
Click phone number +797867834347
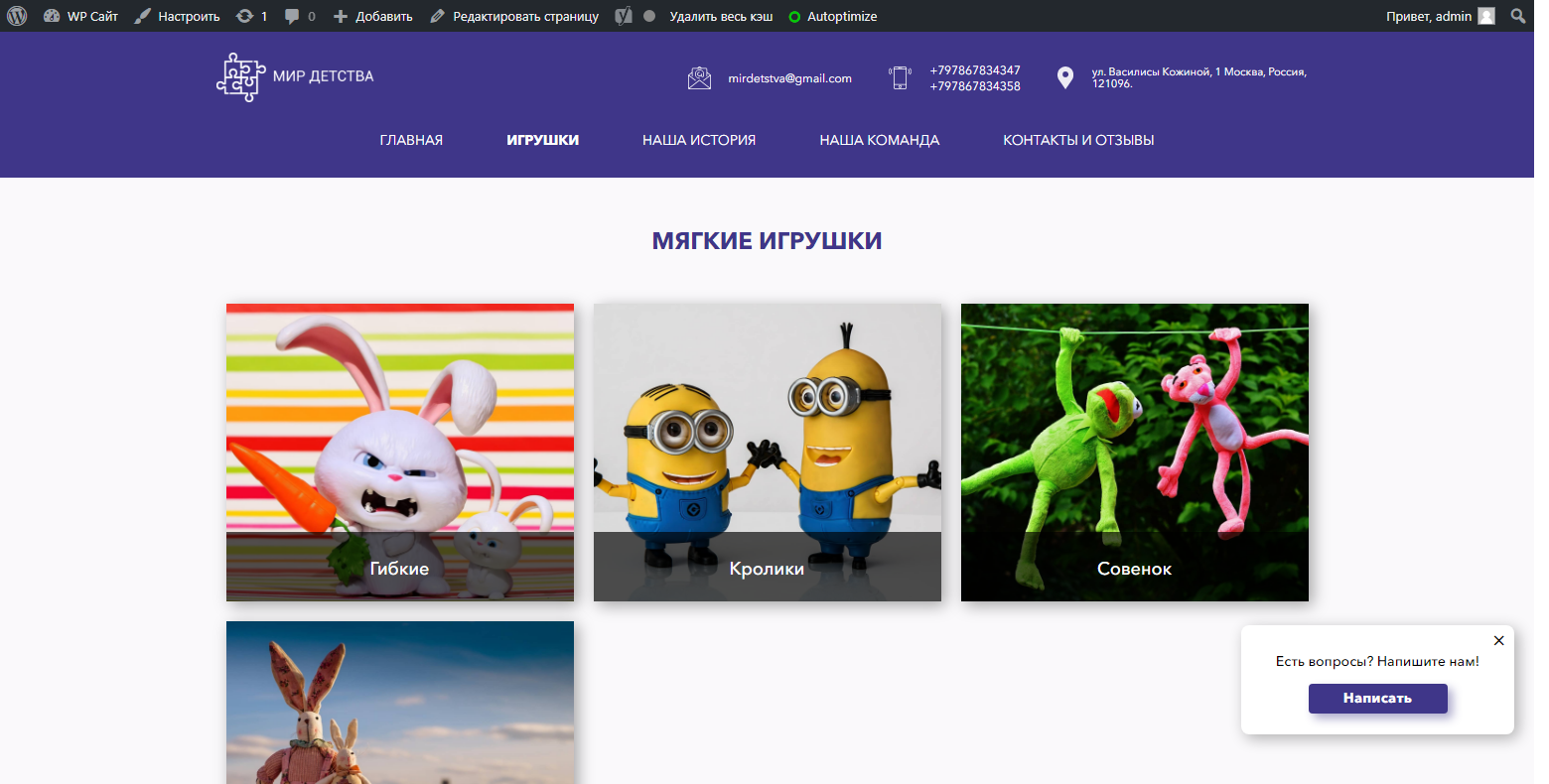[x=975, y=70]
